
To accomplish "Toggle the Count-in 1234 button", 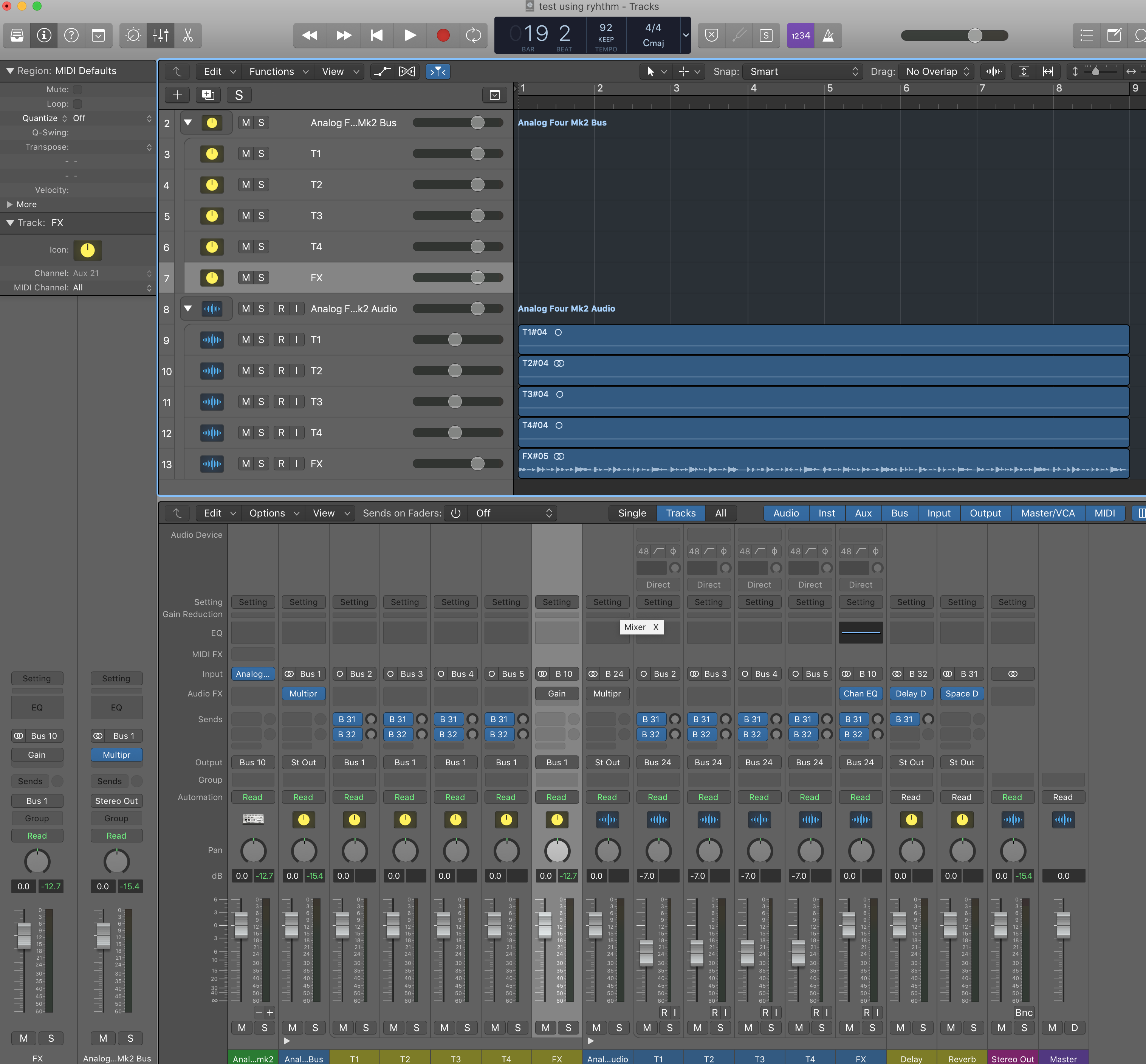I will [x=800, y=36].
